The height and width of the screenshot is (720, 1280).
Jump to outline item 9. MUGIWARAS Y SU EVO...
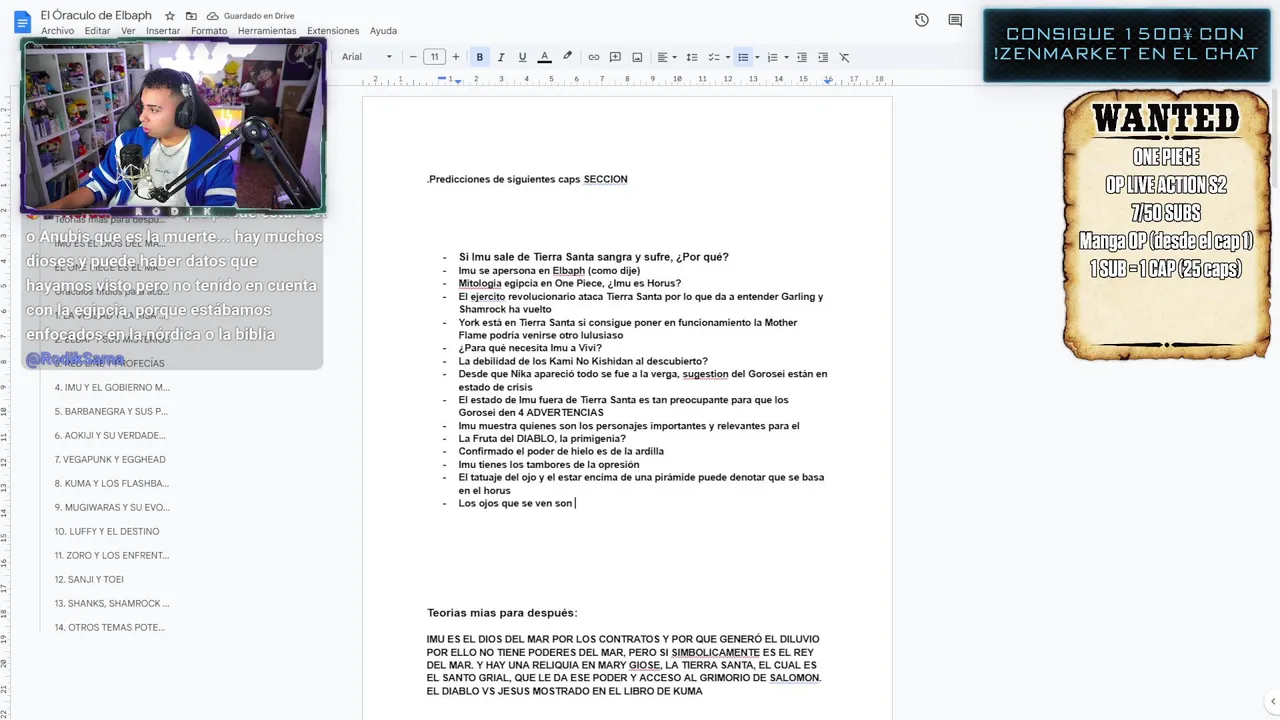click(112, 507)
